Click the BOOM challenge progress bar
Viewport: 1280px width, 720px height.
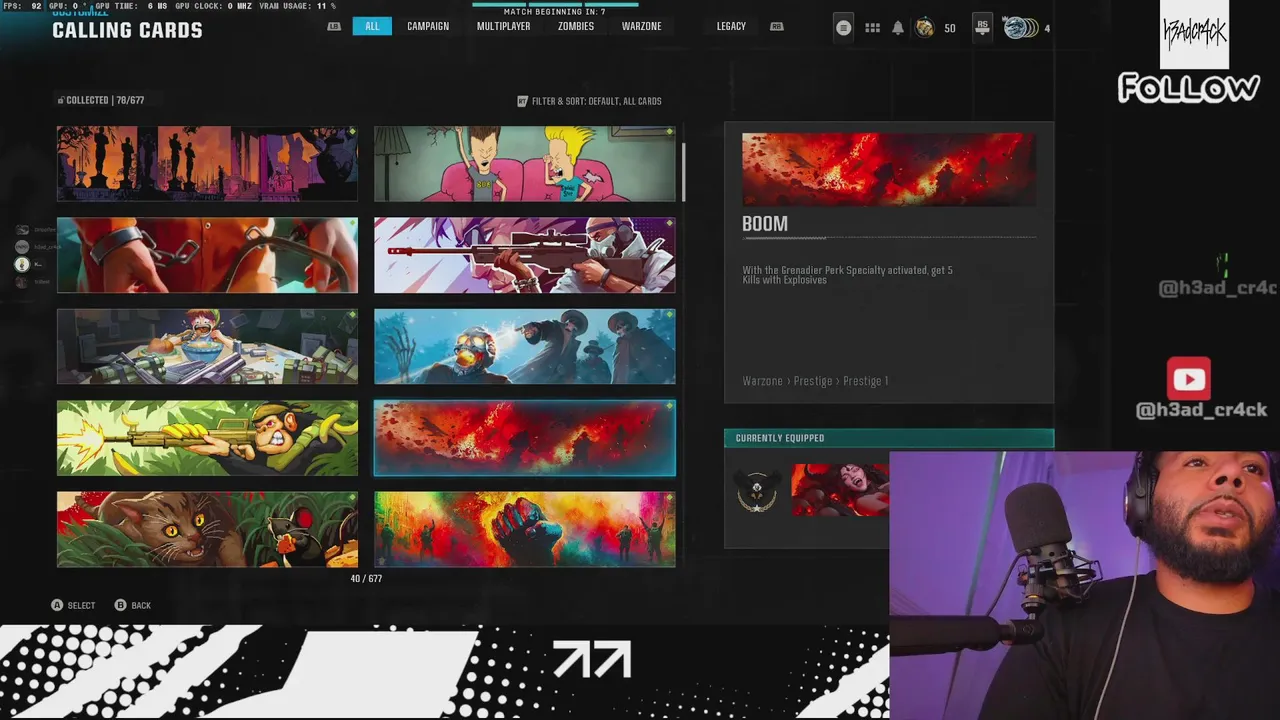889,238
